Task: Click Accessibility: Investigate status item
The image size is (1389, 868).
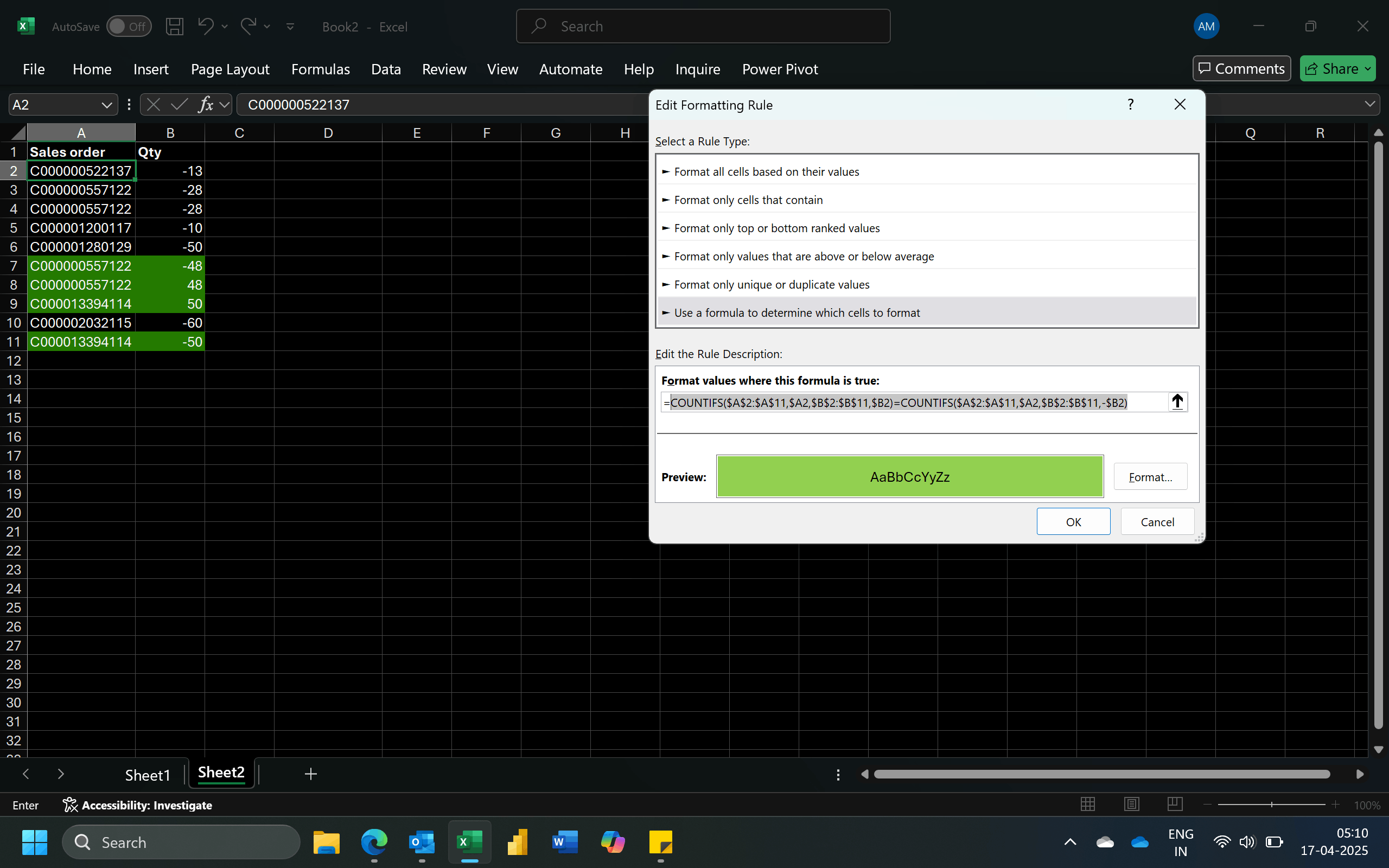Action: click(x=138, y=805)
